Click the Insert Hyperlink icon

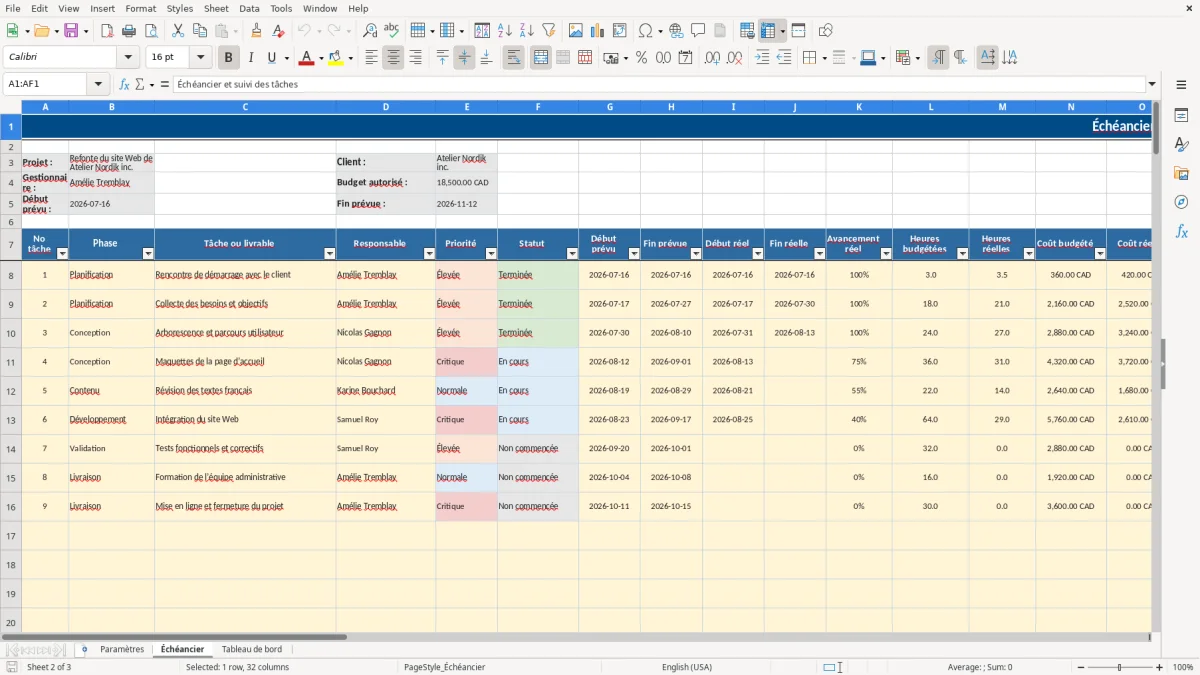point(676,31)
